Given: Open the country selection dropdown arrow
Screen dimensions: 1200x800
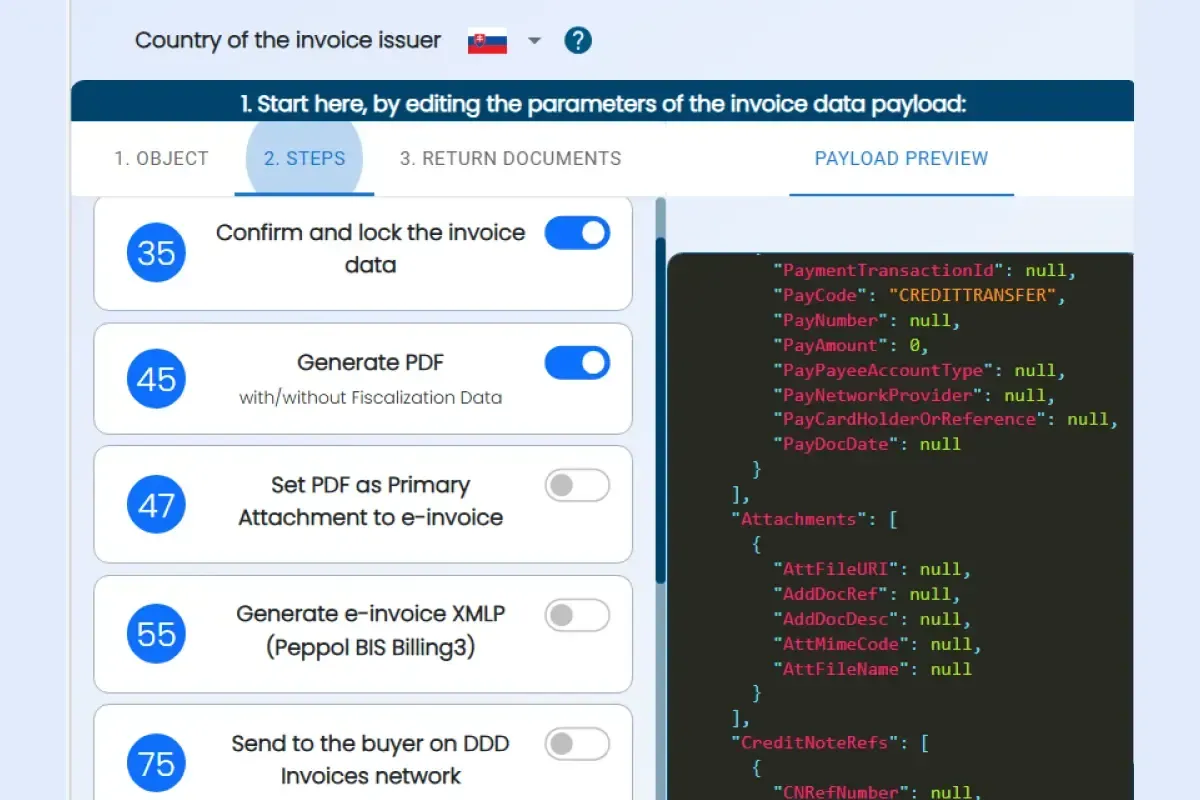Looking at the screenshot, I should pos(534,41).
